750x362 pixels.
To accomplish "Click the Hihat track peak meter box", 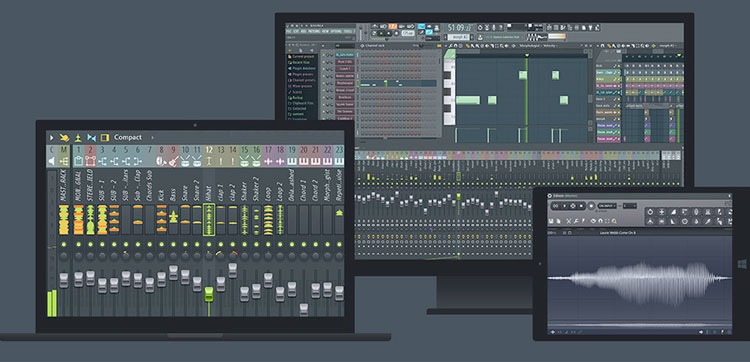I will click(x=209, y=220).
